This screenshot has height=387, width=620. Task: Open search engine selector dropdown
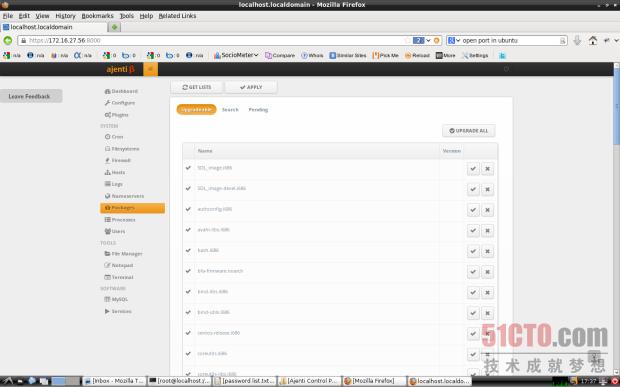pyautogui.click(x=454, y=40)
